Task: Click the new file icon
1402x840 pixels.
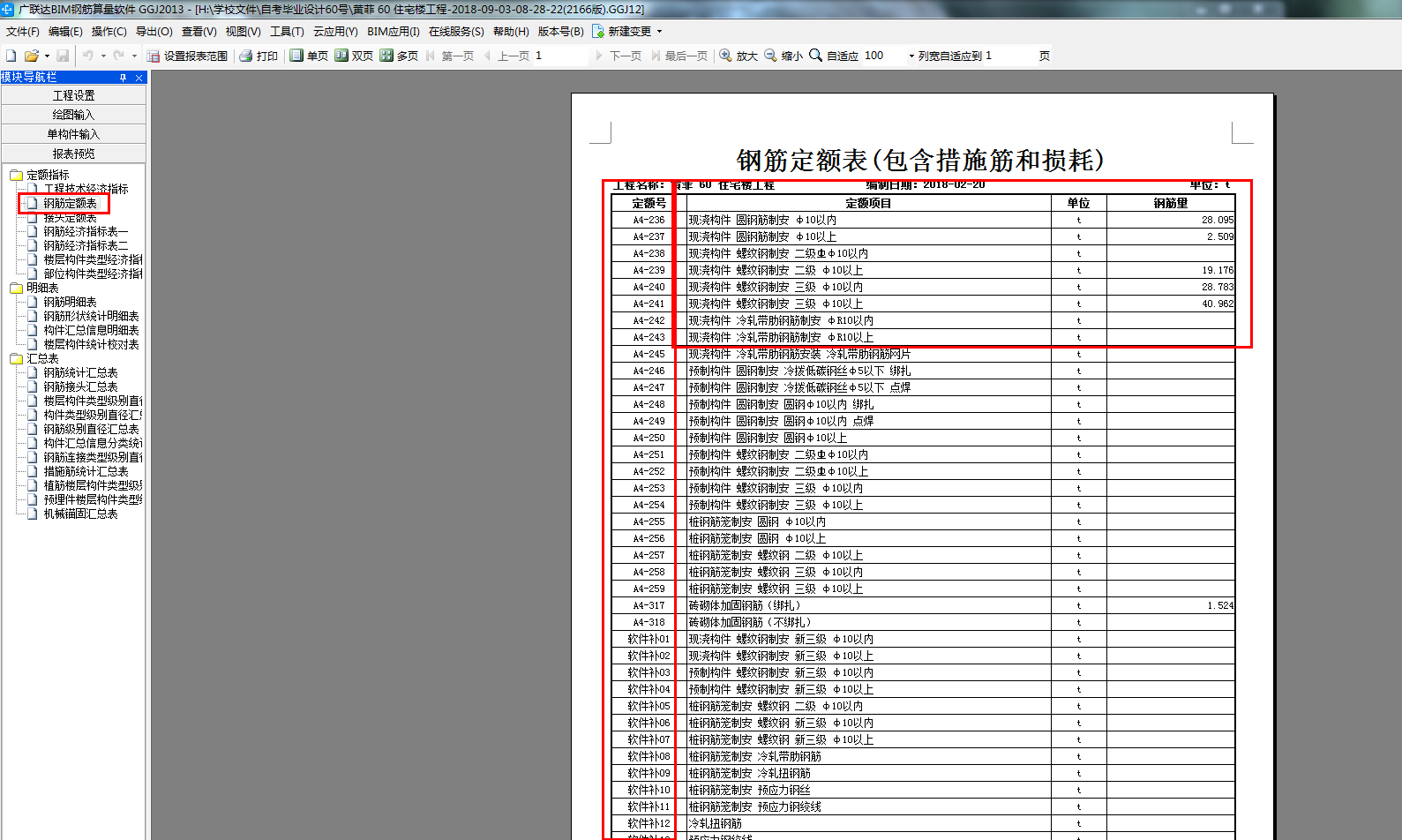Action: [x=11, y=56]
